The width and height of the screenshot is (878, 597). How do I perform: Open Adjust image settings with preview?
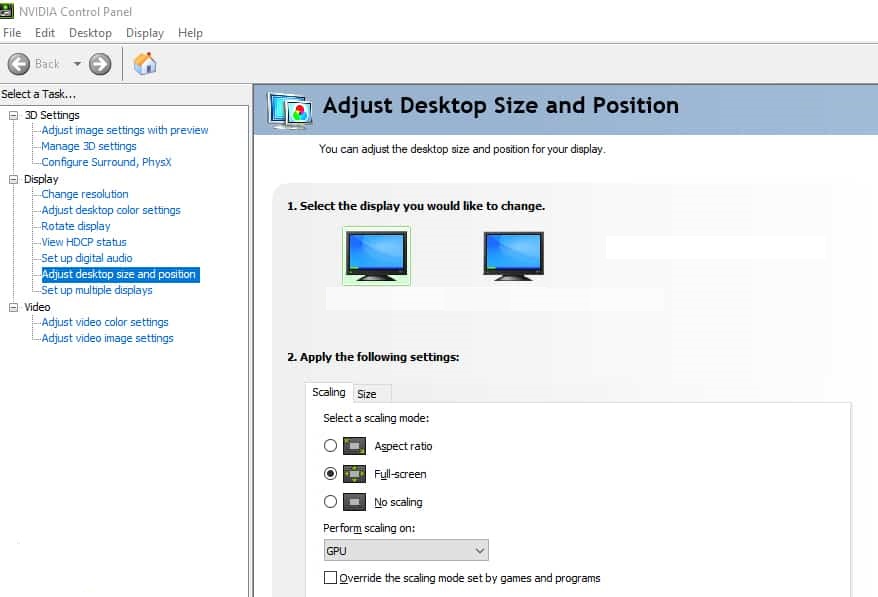click(x=125, y=130)
